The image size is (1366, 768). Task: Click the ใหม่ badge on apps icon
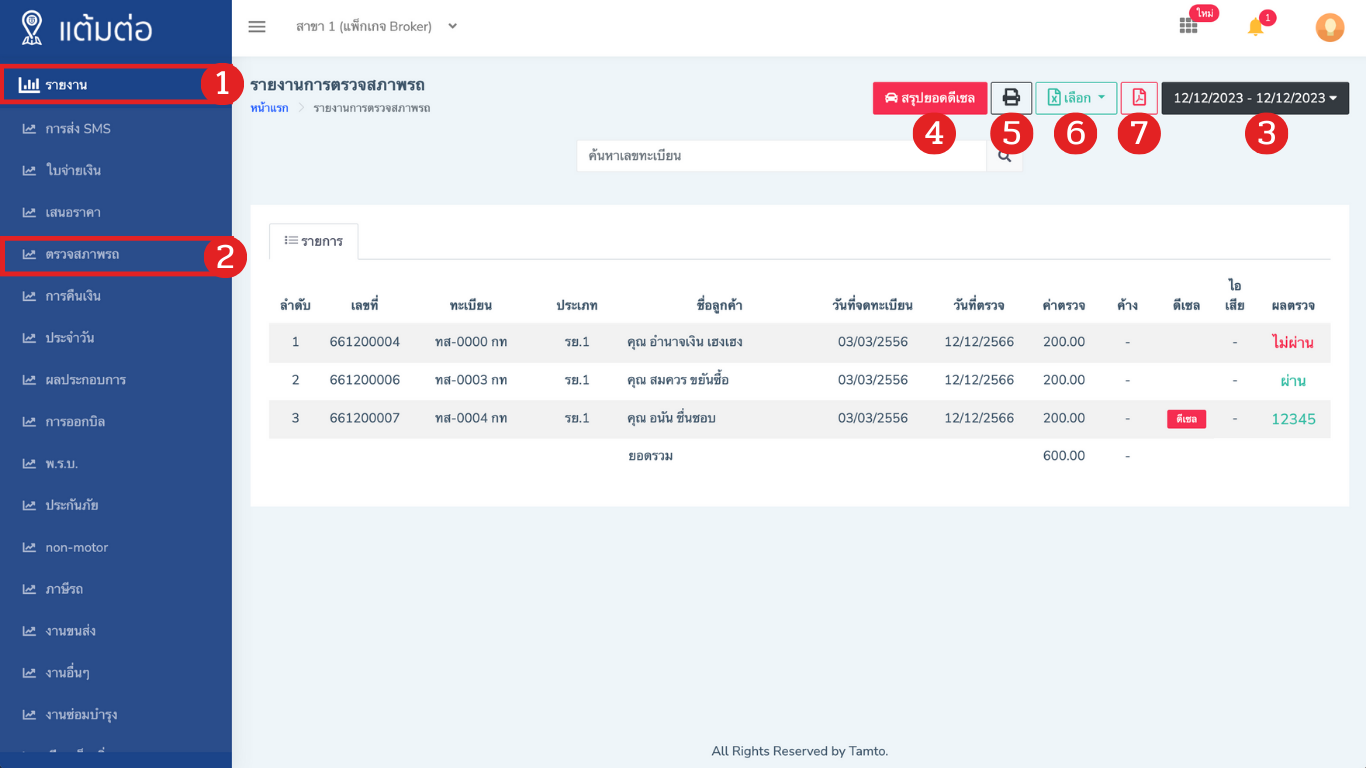(1203, 13)
